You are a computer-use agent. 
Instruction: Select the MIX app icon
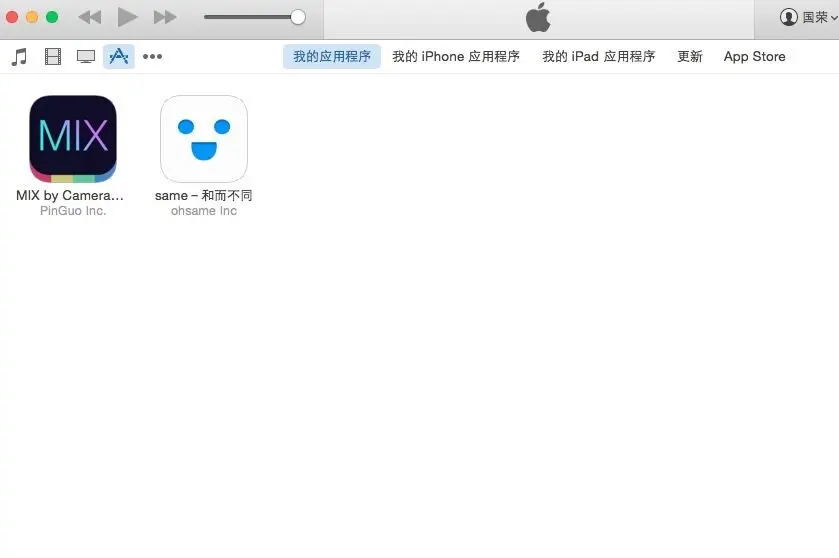73,139
